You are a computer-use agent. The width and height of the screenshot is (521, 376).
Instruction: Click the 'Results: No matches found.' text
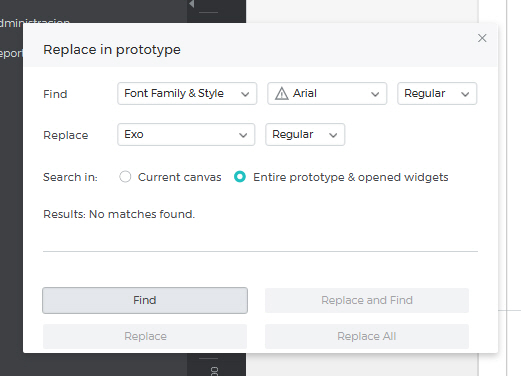[119, 214]
